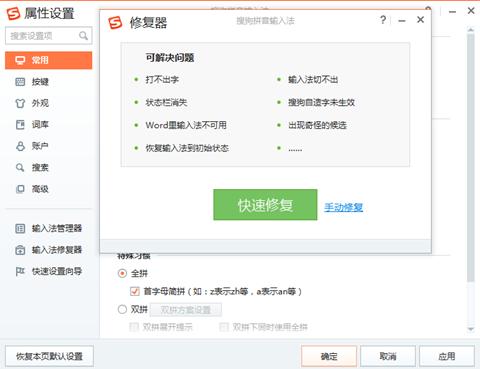Screen dimensions: 480x369
Task: Select the 全拼 radio button
Action: coord(122,273)
